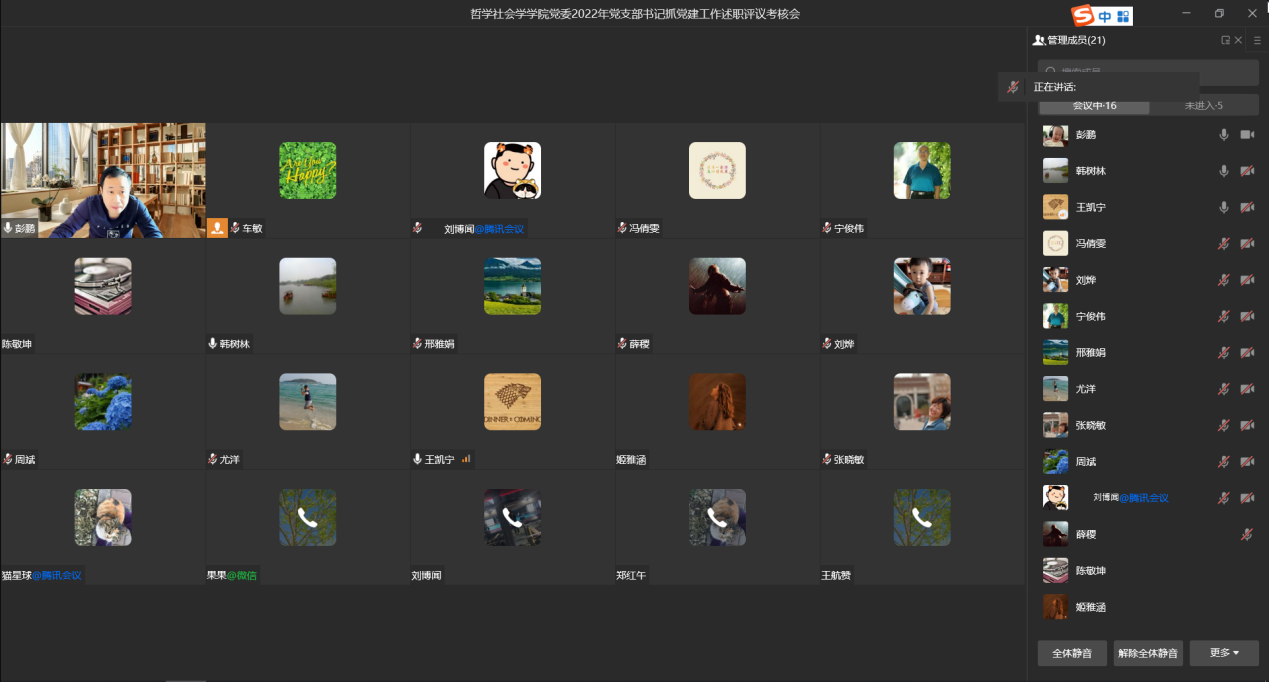Click 韩树林's crossed-out camera icon
Image resolution: width=1269 pixels, height=682 pixels.
click(x=1247, y=171)
